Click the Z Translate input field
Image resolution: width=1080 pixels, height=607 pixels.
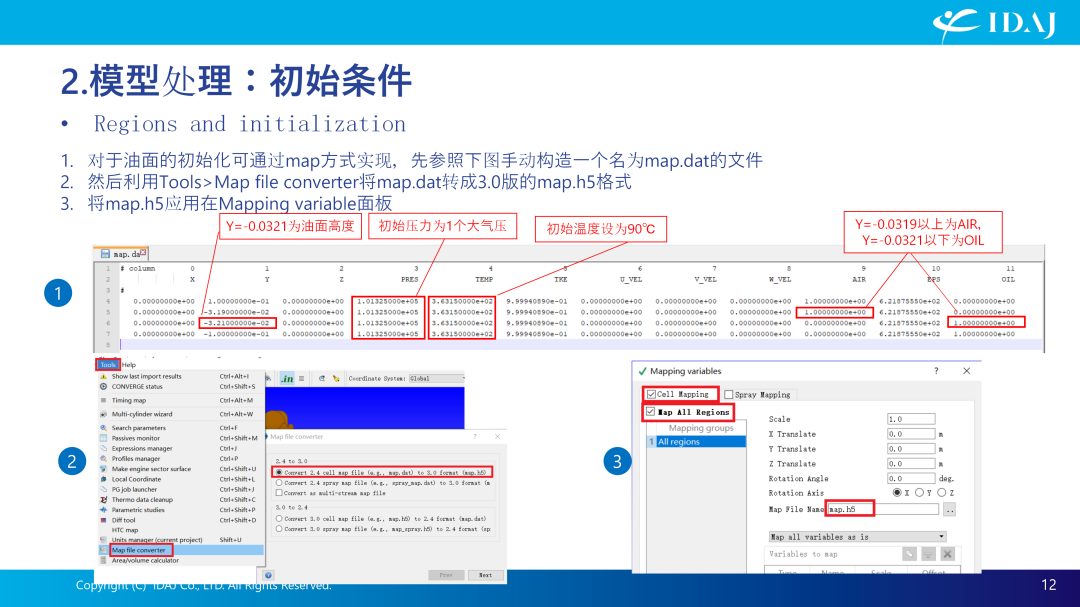click(911, 464)
